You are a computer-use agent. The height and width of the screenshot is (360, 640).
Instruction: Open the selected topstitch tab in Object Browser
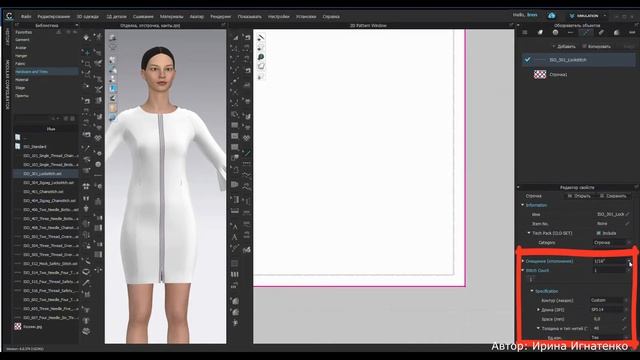click(x=586, y=32)
